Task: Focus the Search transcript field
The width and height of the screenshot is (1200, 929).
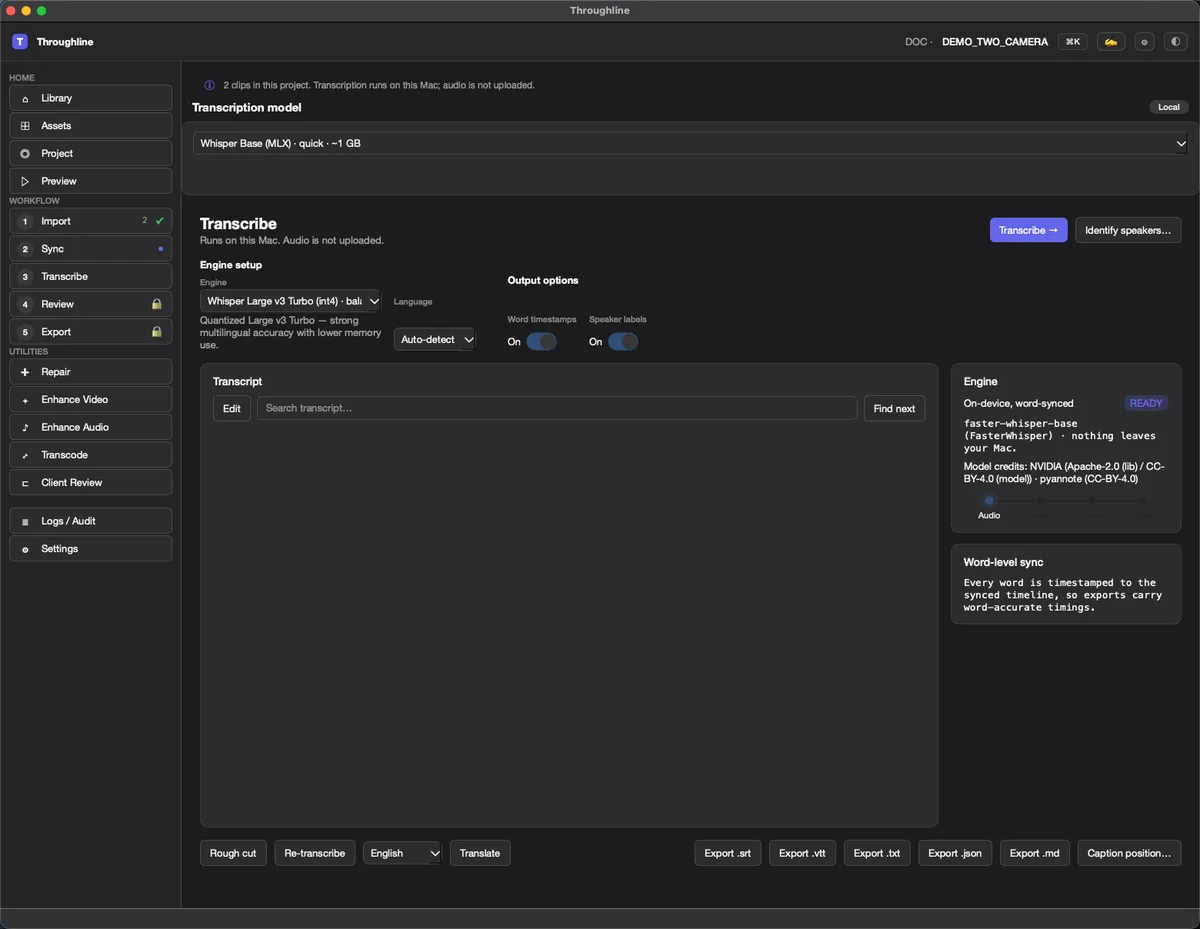Action: point(557,408)
